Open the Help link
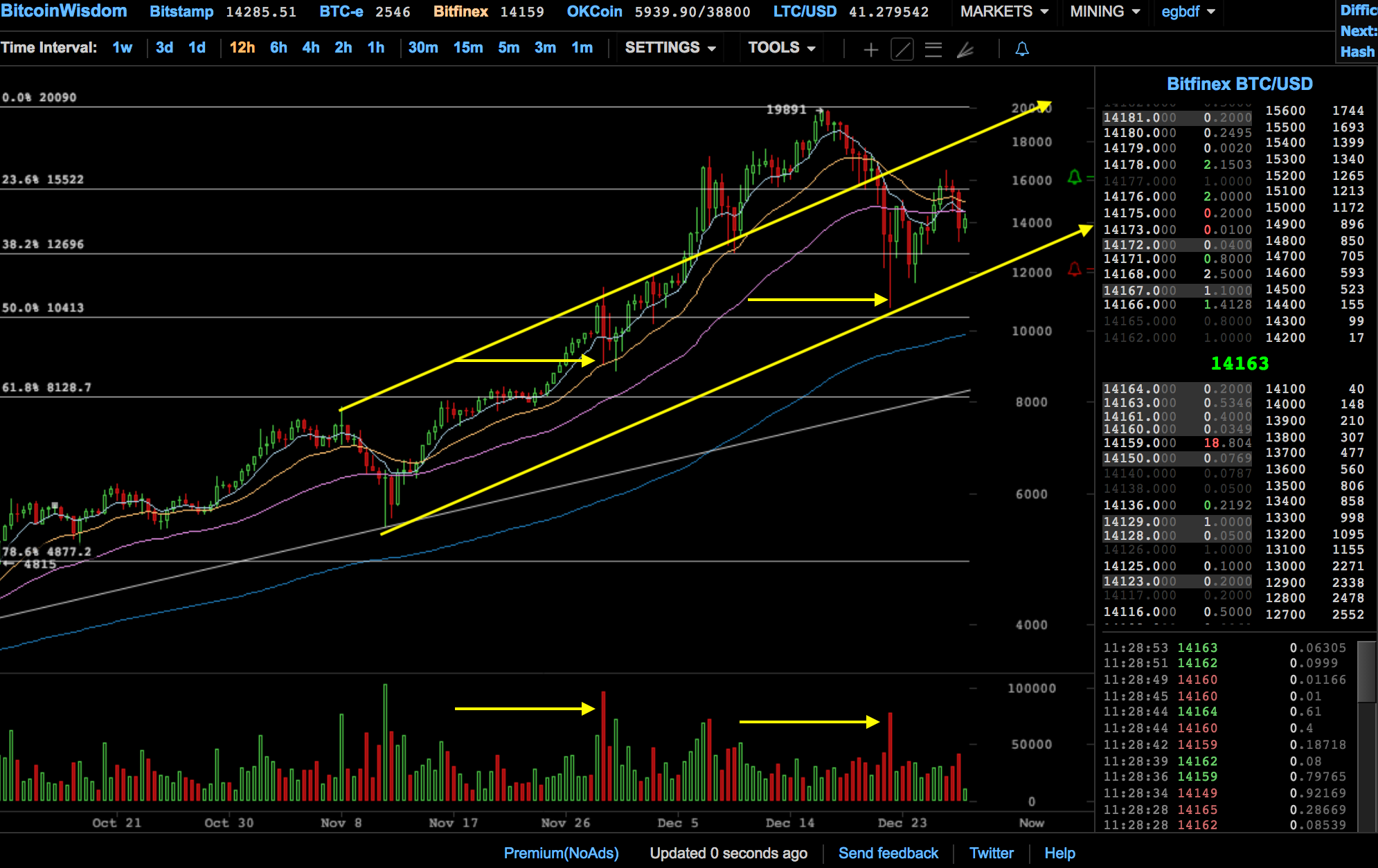The height and width of the screenshot is (868, 1378). click(x=1060, y=853)
